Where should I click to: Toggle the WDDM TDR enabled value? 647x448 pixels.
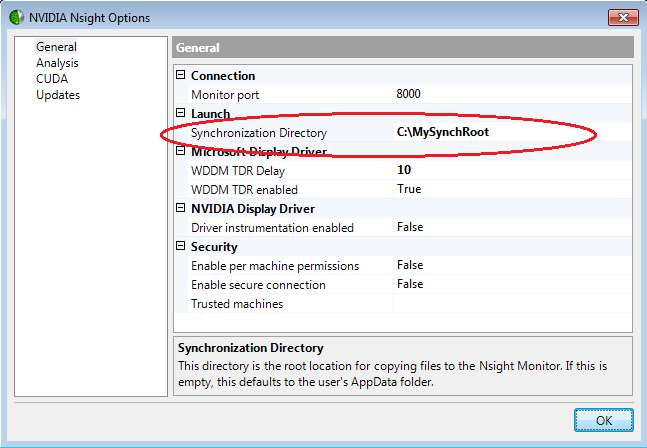pos(510,189)
